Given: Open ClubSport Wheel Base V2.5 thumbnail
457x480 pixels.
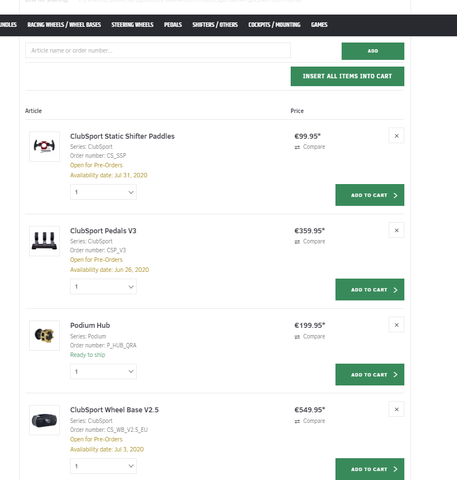Looking at the screenshot, I should point(44,420).
